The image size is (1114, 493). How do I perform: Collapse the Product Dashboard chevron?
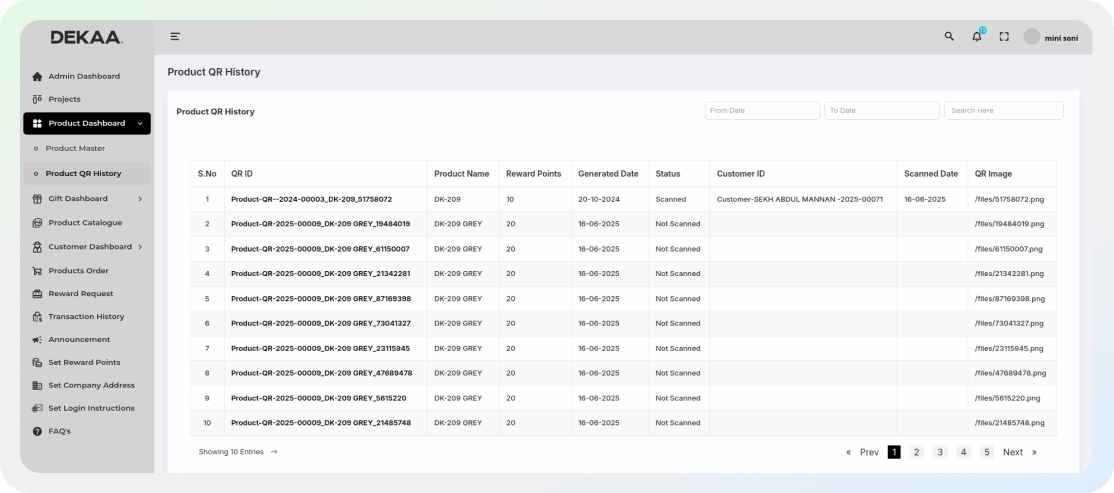tap(140, 124)
